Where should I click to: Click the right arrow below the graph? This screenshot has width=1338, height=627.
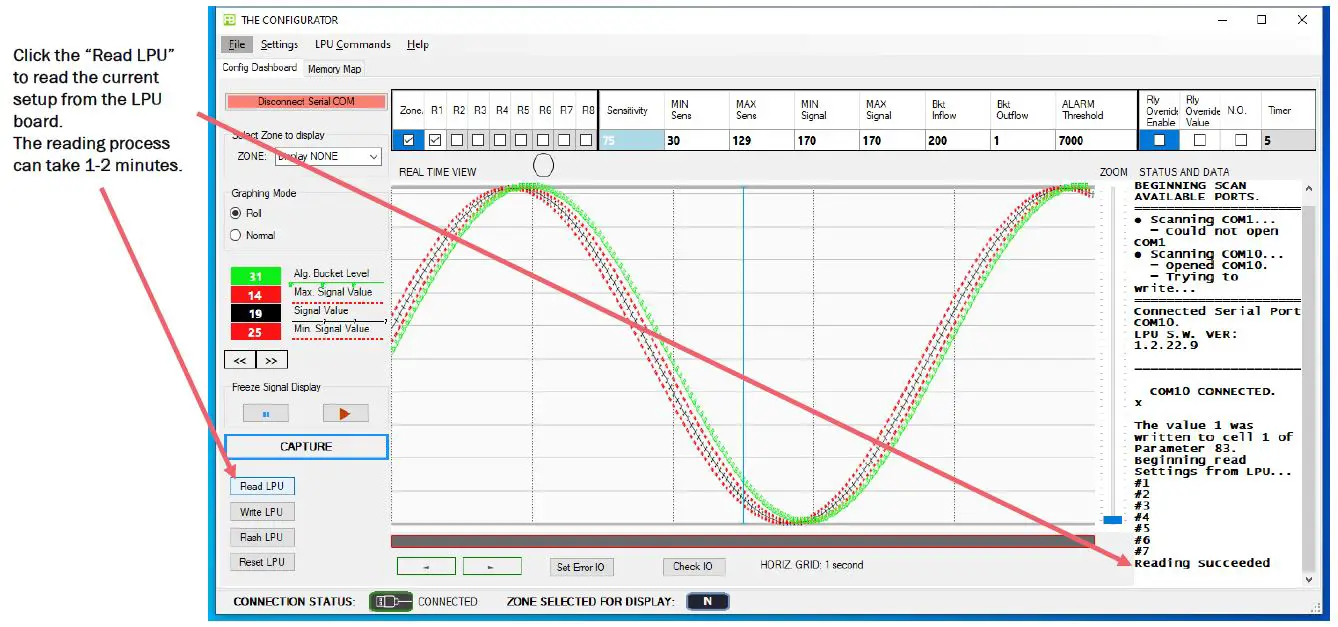(492, 565)
